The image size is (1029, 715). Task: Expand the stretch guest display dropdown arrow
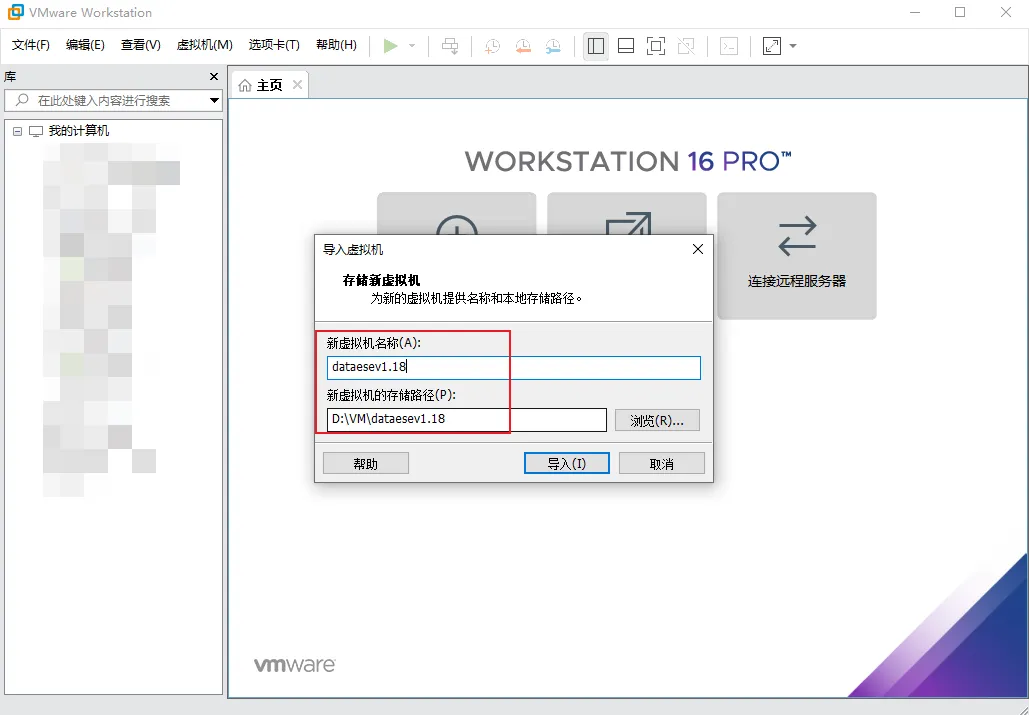point(793,46)
